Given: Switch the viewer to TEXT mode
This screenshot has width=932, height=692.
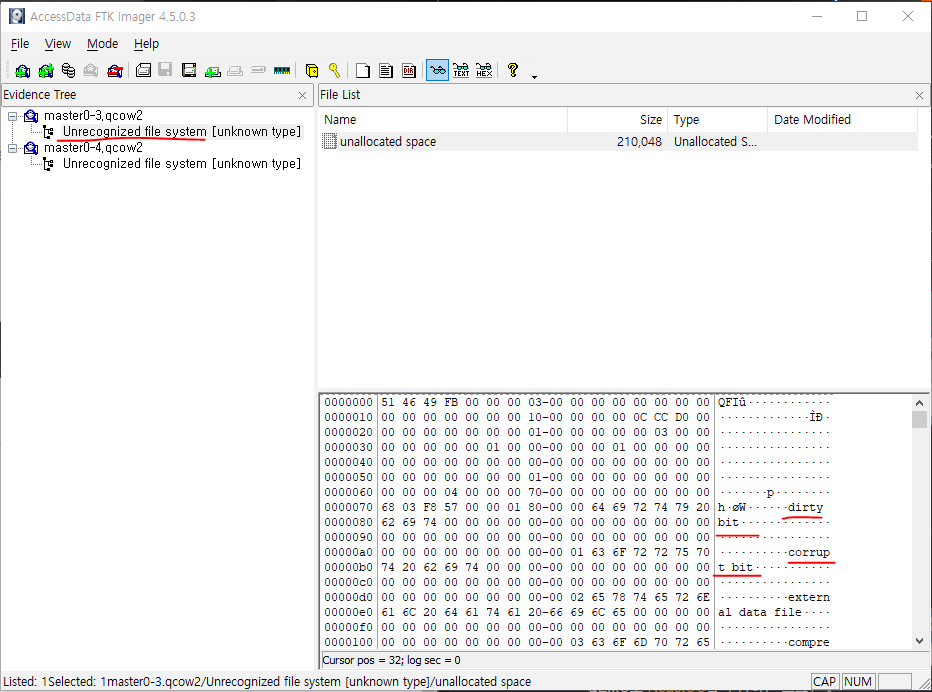Looking at the screenshot, I should click(x=461, y=71).
